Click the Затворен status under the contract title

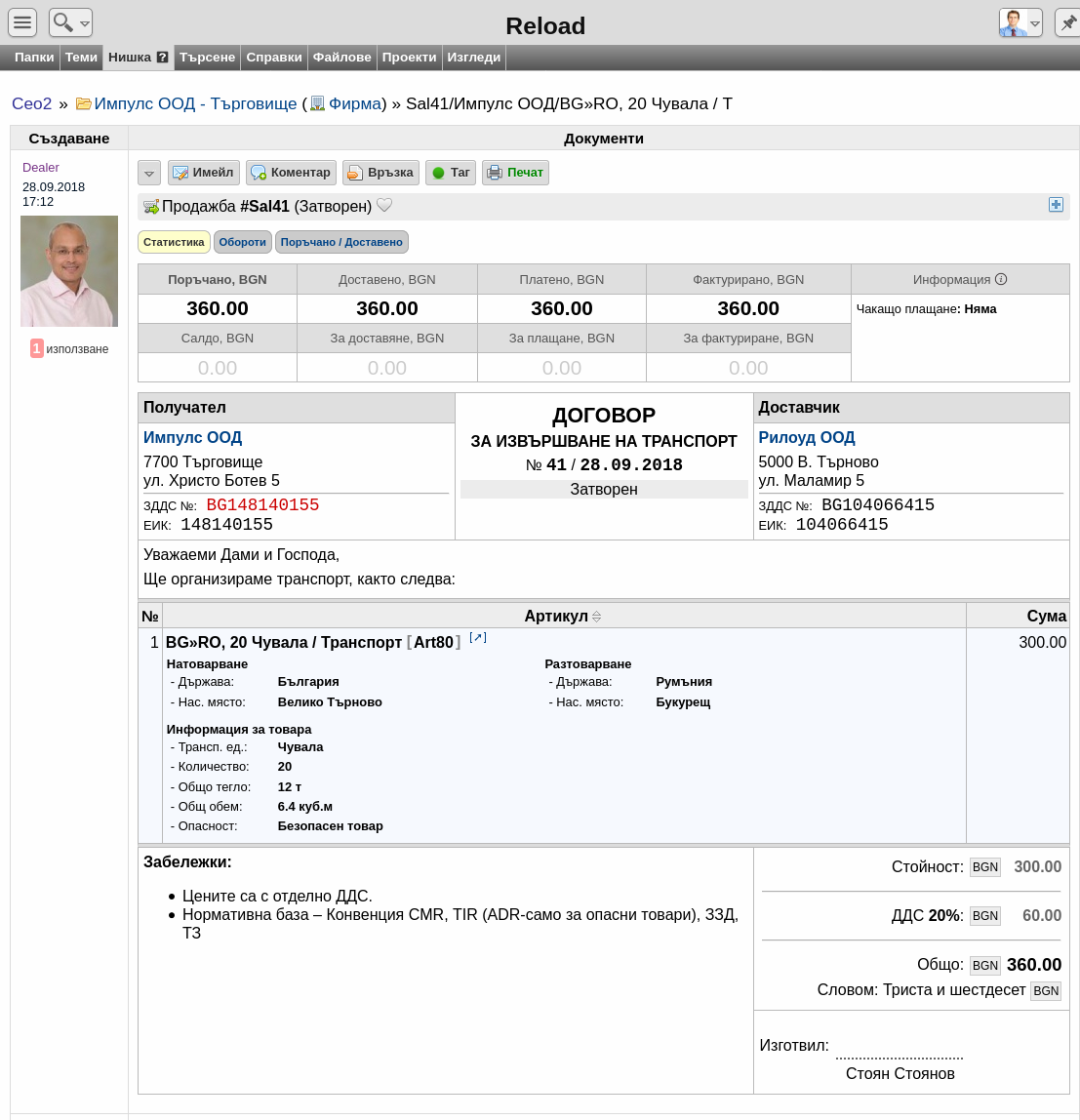(604, 490)
